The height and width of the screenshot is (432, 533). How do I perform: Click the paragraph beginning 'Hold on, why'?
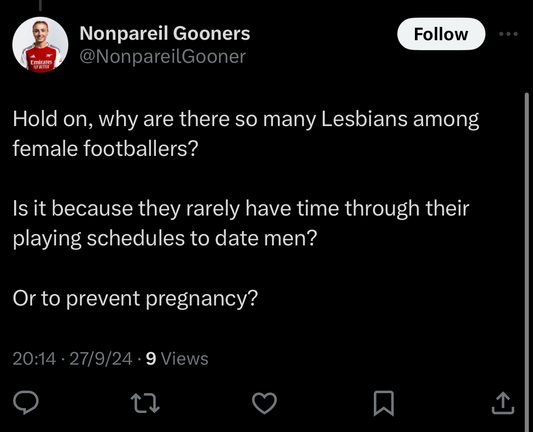coord(246,134)
